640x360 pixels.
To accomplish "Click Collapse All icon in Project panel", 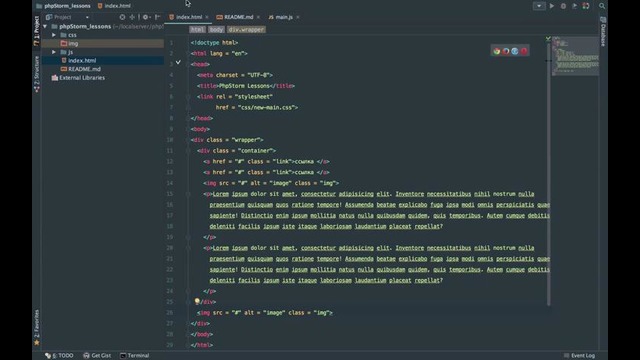I will [x=132, y=17].
